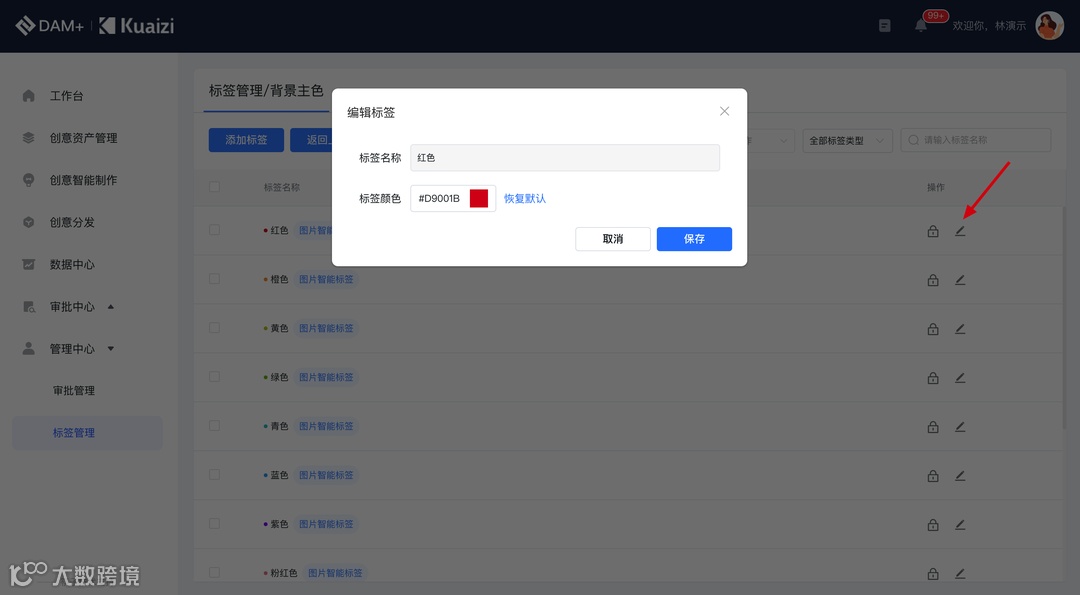Toggle the select-all checkbox in table header

point(214,187)
